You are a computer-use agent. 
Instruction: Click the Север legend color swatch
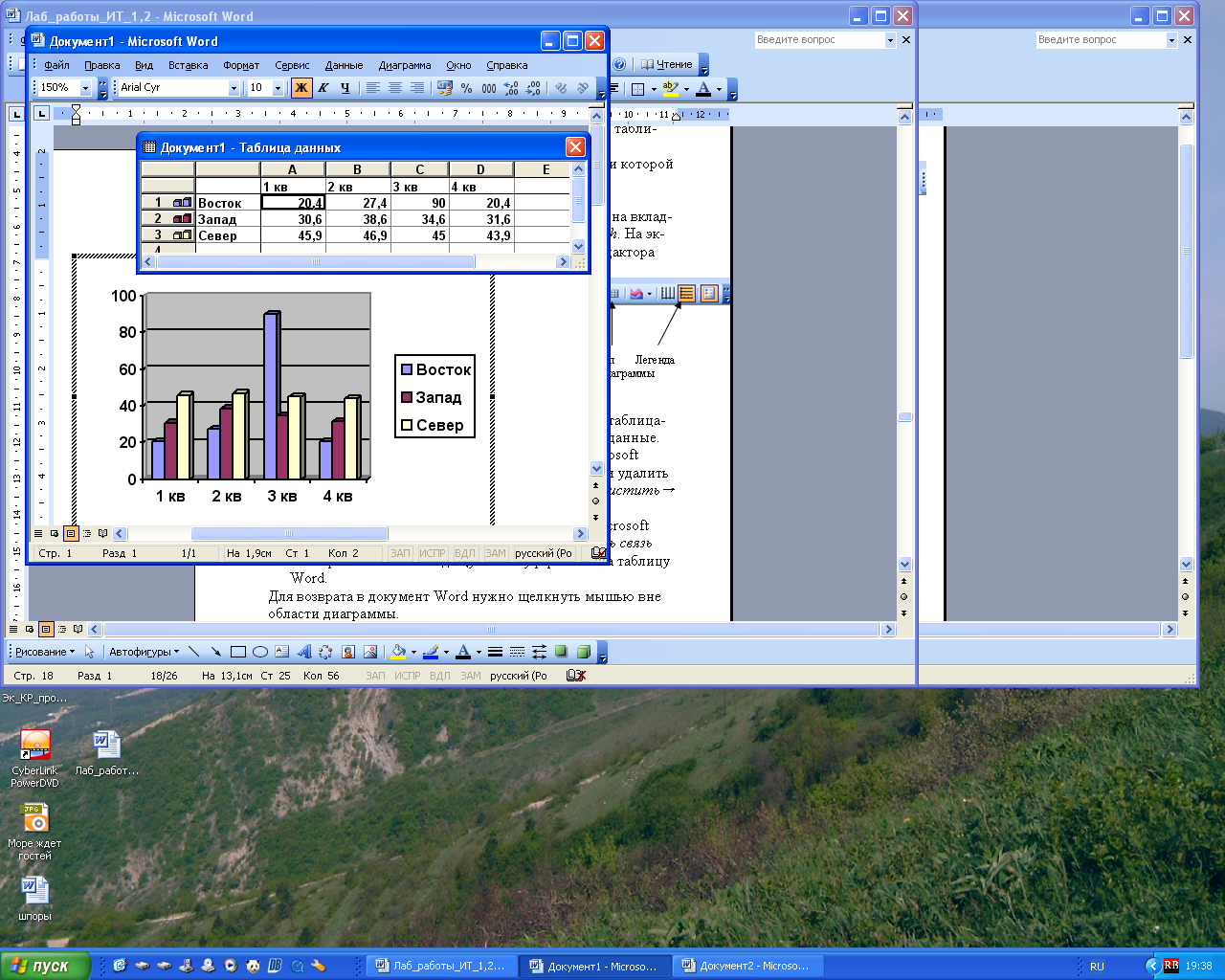point(407,425)
